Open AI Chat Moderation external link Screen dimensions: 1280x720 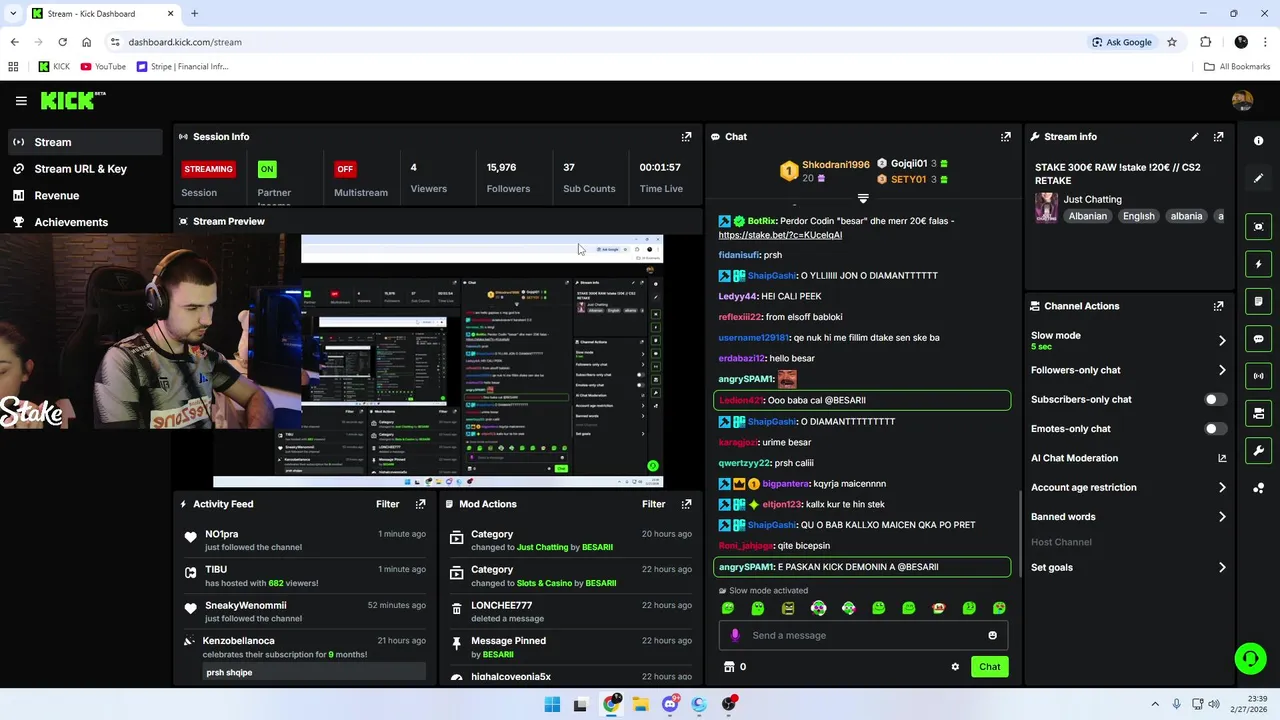pyautogui.click(x=1221, y=458)
